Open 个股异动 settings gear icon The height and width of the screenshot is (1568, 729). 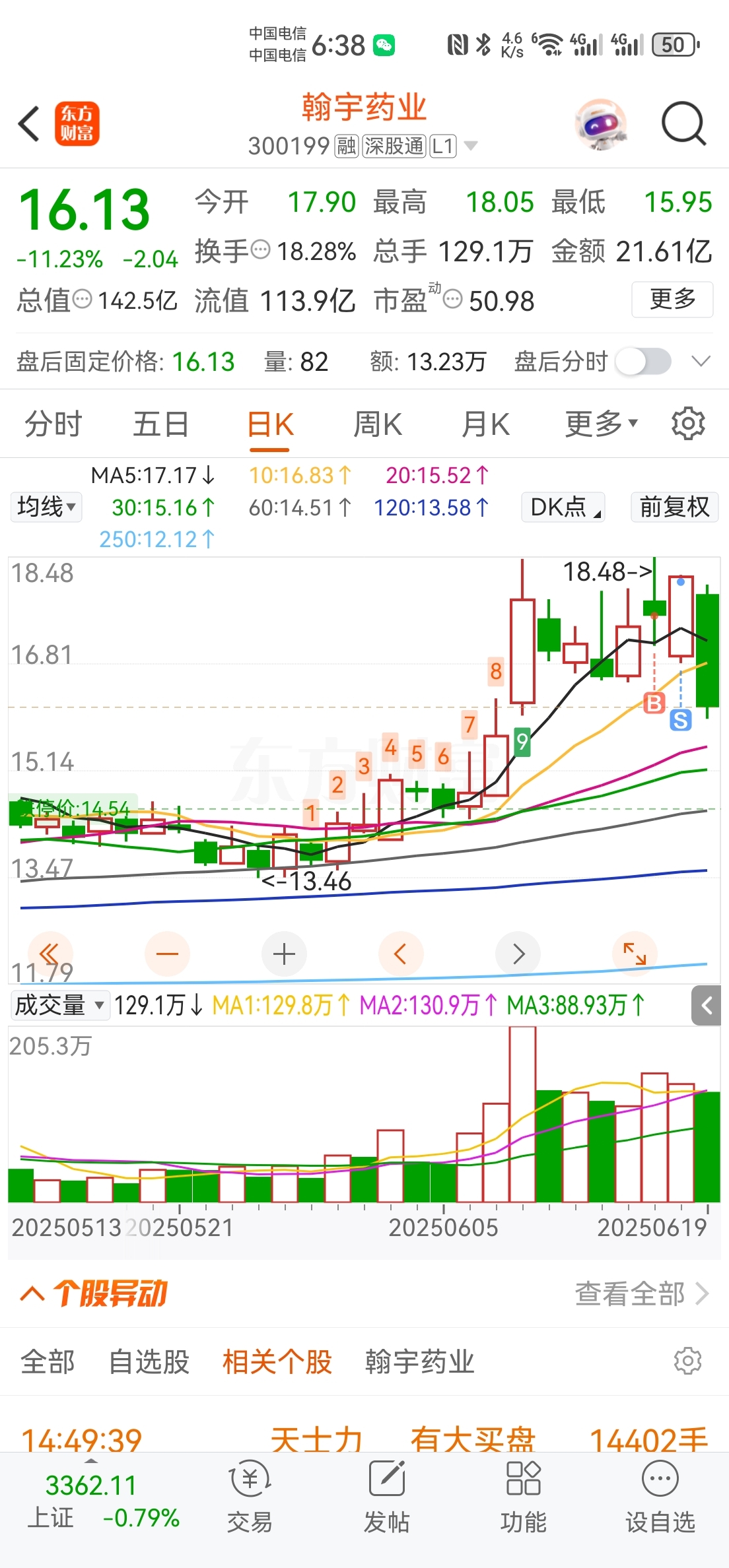[687, 1361]
